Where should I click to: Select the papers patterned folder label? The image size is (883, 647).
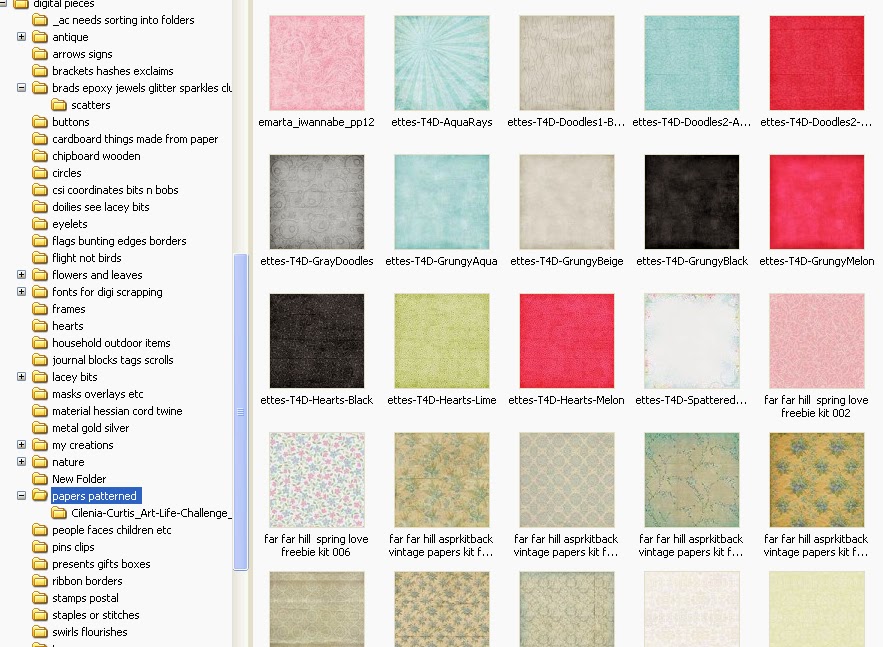pos(95,496)
